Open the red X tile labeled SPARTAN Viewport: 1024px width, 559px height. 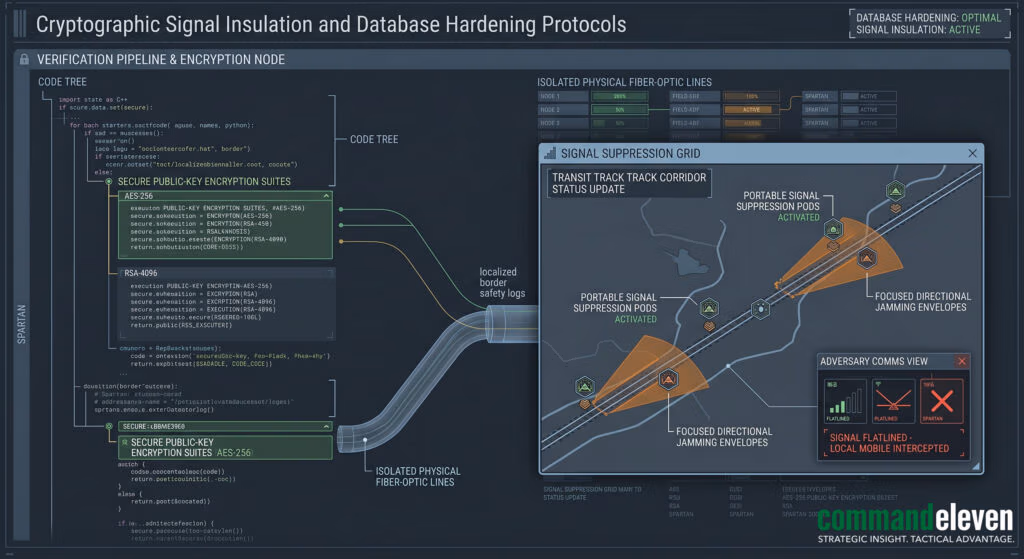click(x=941, y=400)
